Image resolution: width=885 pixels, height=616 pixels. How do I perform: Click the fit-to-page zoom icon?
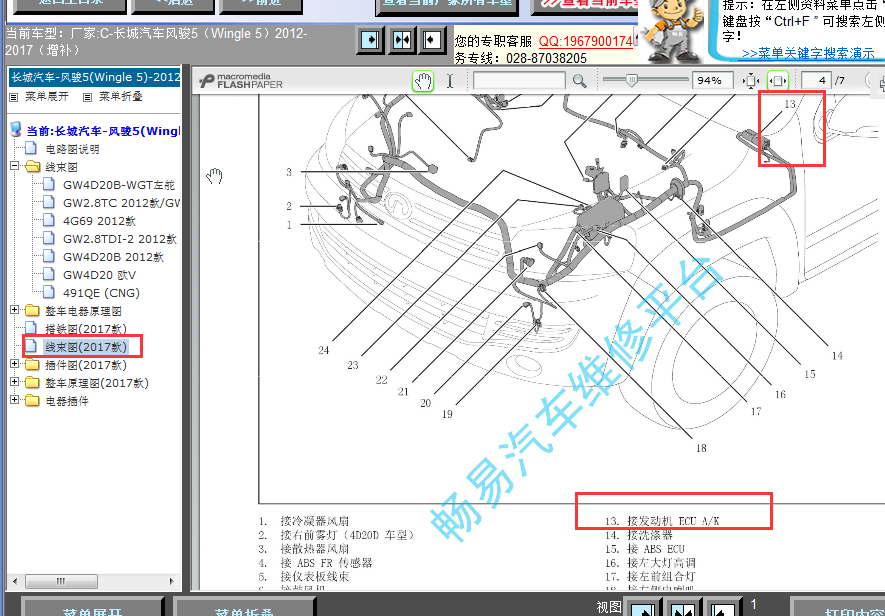point(751,81)
